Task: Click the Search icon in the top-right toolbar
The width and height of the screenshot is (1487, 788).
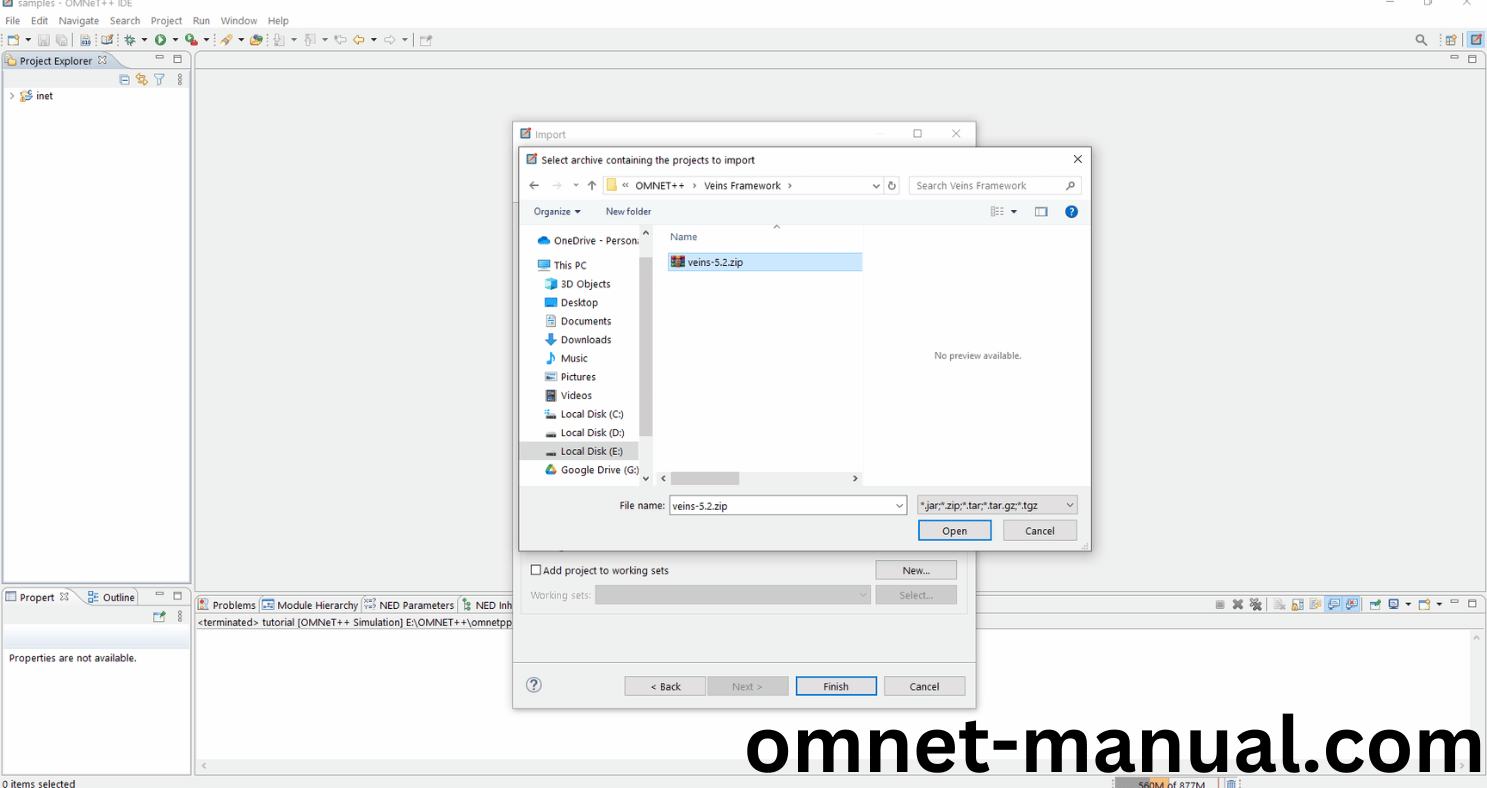Action: pyautogui.click(x=1421, y=39)
